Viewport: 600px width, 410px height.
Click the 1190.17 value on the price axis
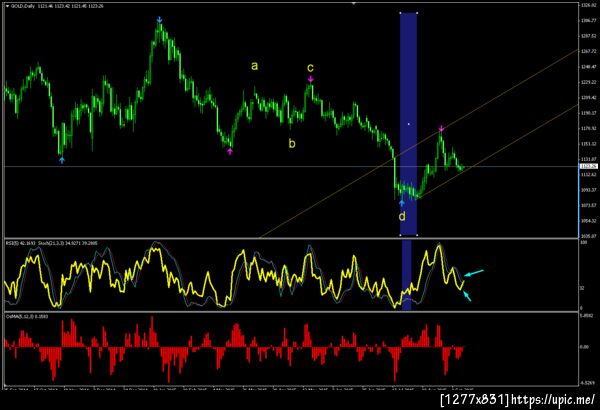[589, 113]
